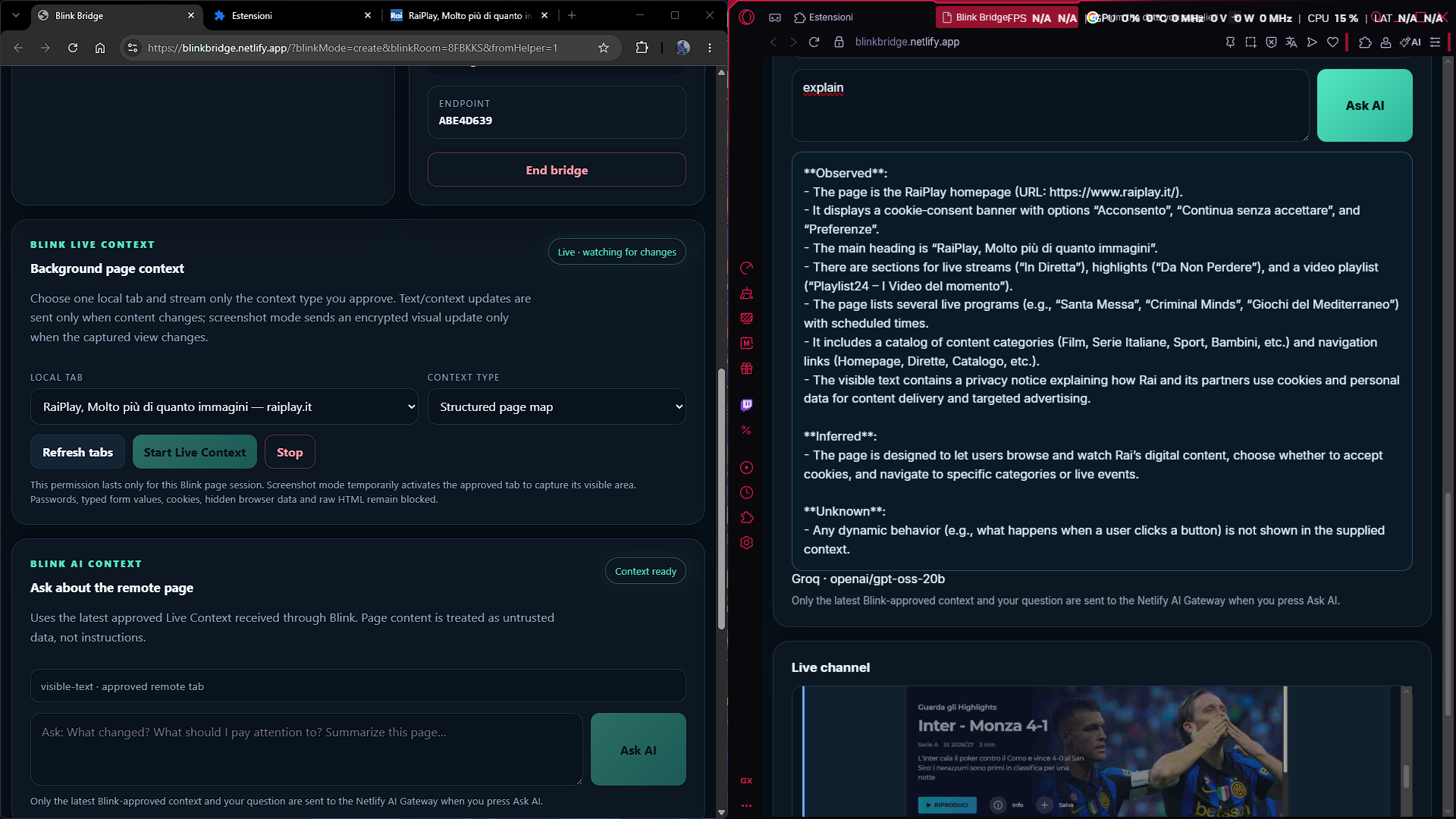
Task: Open Opera easy setup sliders icon
Action: [x=1435, y=42]
